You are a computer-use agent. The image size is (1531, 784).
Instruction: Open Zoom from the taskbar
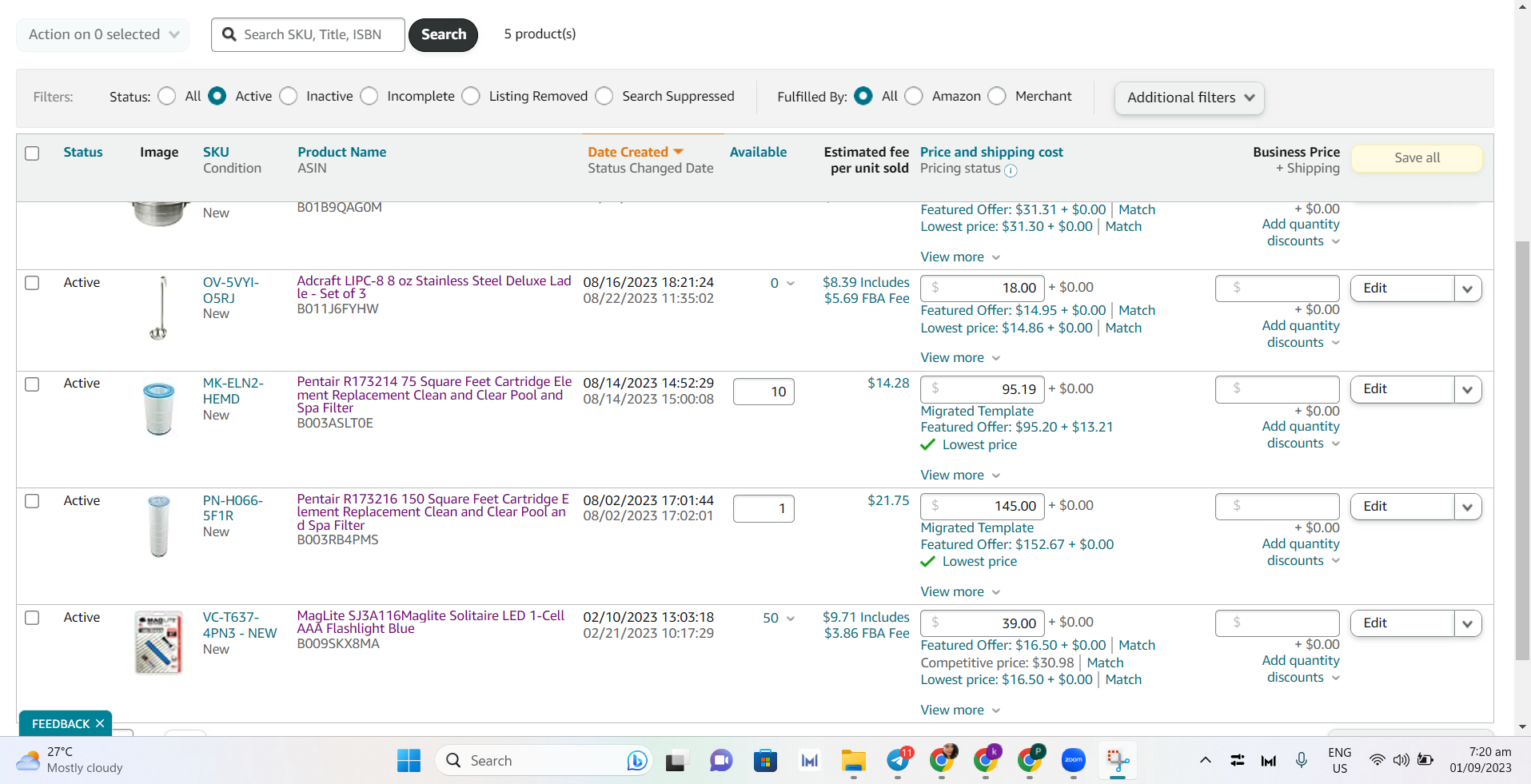(x=1074, y=760)
